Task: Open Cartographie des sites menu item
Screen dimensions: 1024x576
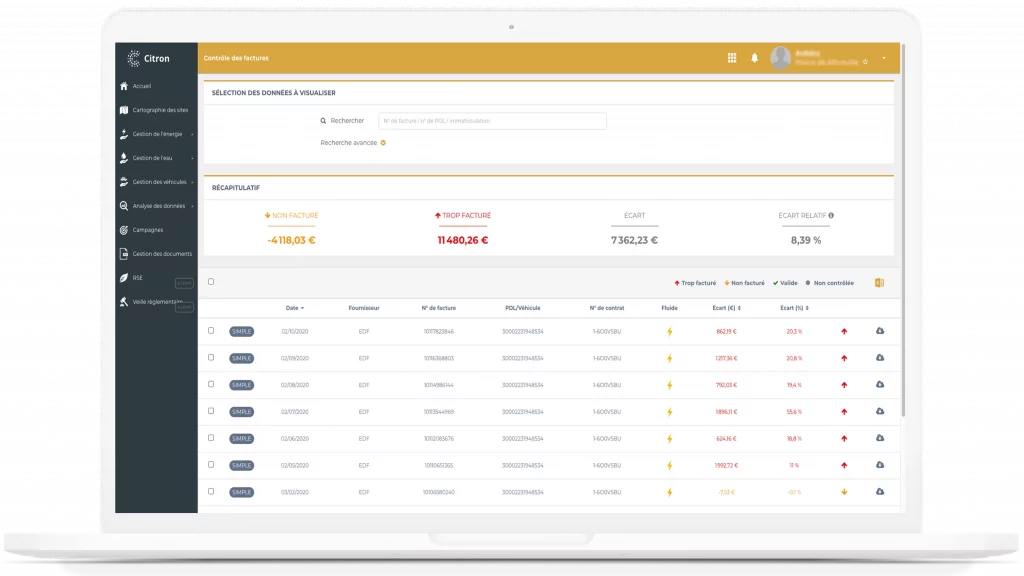Action: pyautogui.click(x=158, y=110)
